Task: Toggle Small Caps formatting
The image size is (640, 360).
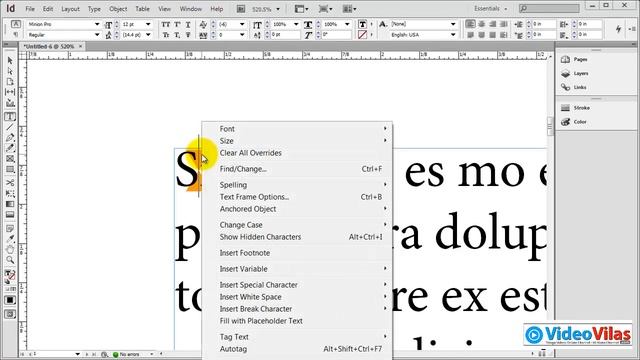Action: point(165,36)
